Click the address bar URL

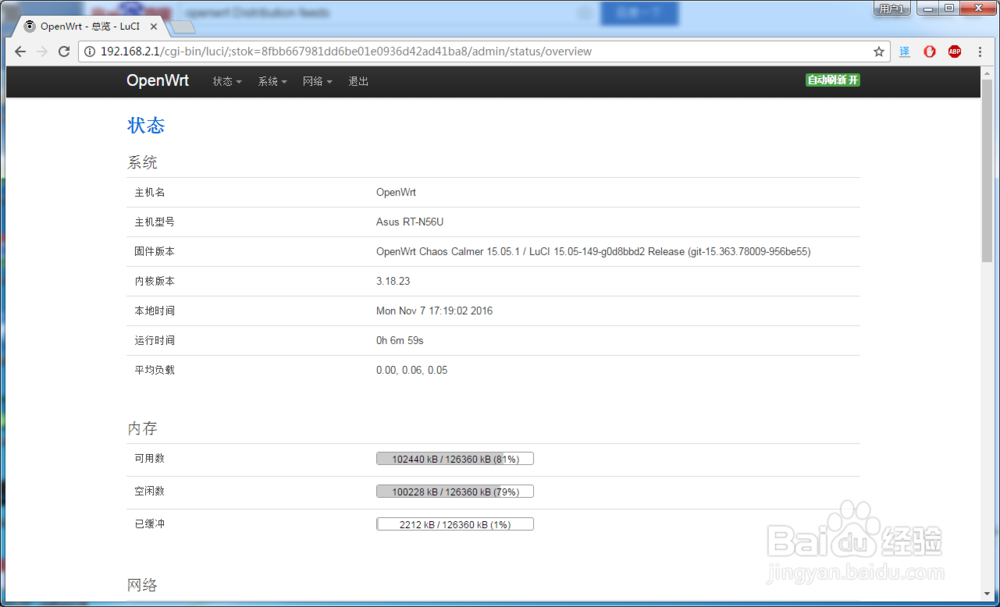coord(485,52)
